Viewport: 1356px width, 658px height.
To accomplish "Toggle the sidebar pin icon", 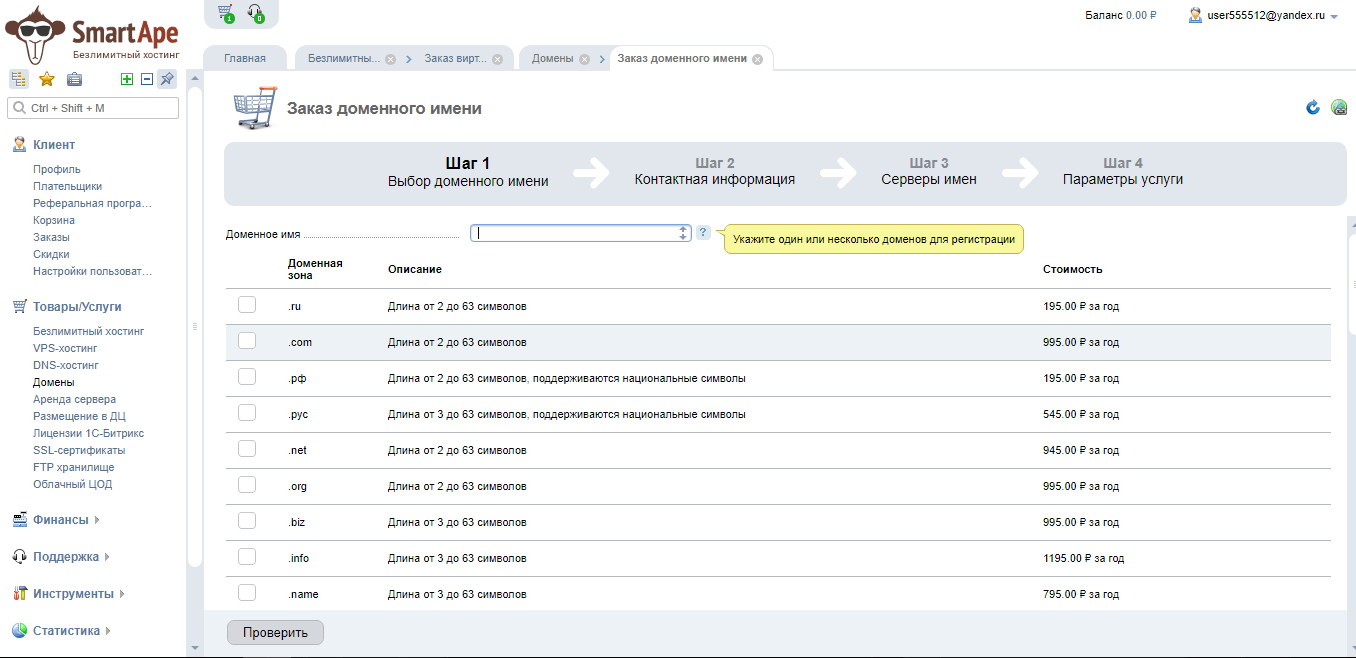I will click(167, 80).
